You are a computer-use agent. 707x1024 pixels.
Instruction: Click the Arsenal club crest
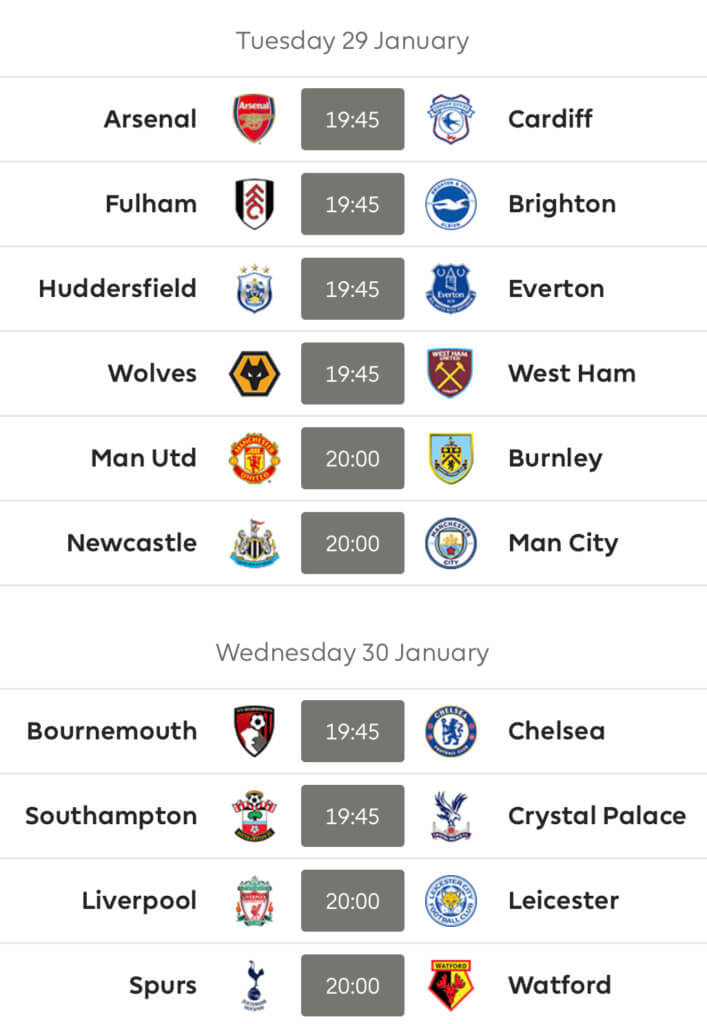[x=254, y=118]
